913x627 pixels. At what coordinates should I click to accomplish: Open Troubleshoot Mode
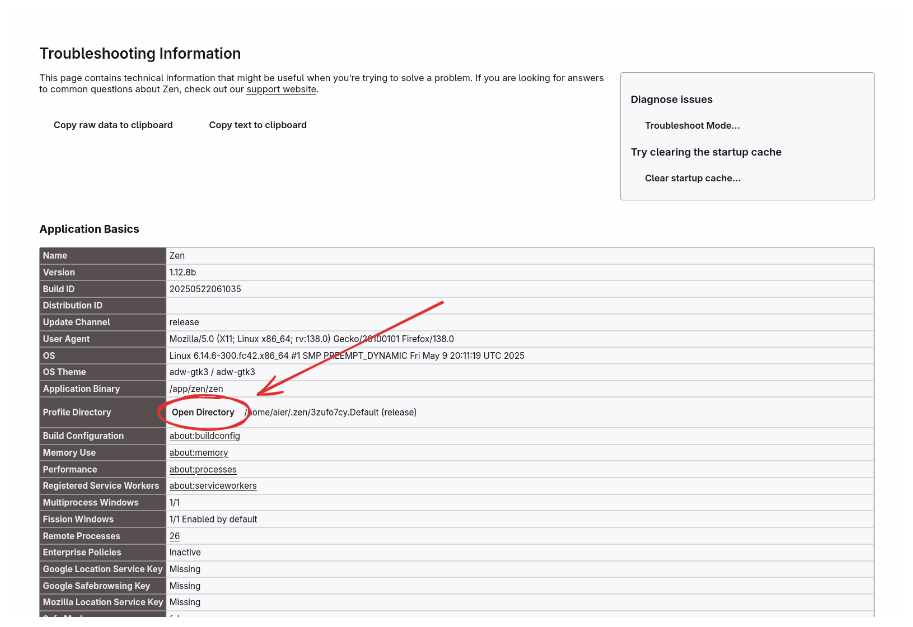(x=692, y=126)
